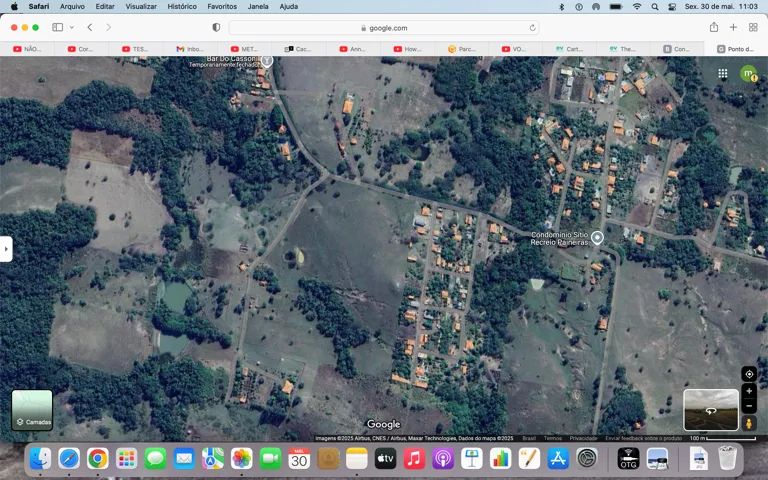Viewport: 768px width, 480px height.
Task: Zoom out with the map minus button
Action: [x=749, y=406]
